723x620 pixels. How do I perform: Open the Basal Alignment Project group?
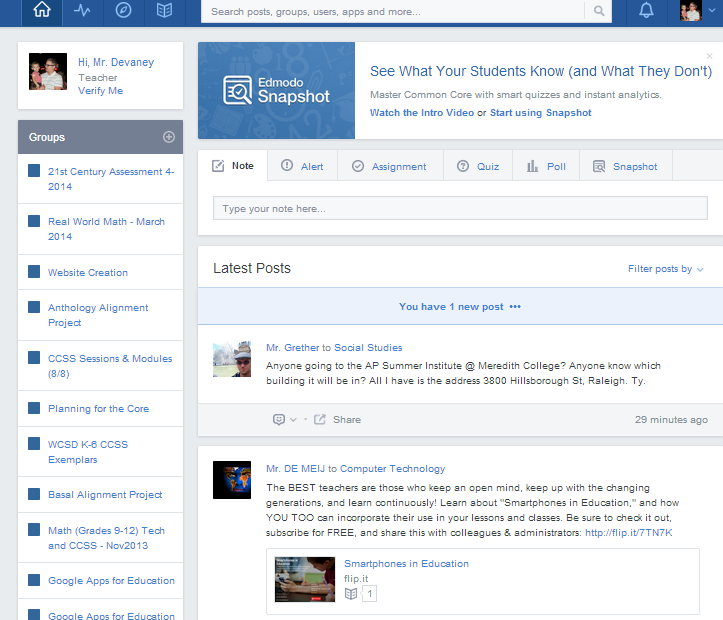tap(105, 495)
